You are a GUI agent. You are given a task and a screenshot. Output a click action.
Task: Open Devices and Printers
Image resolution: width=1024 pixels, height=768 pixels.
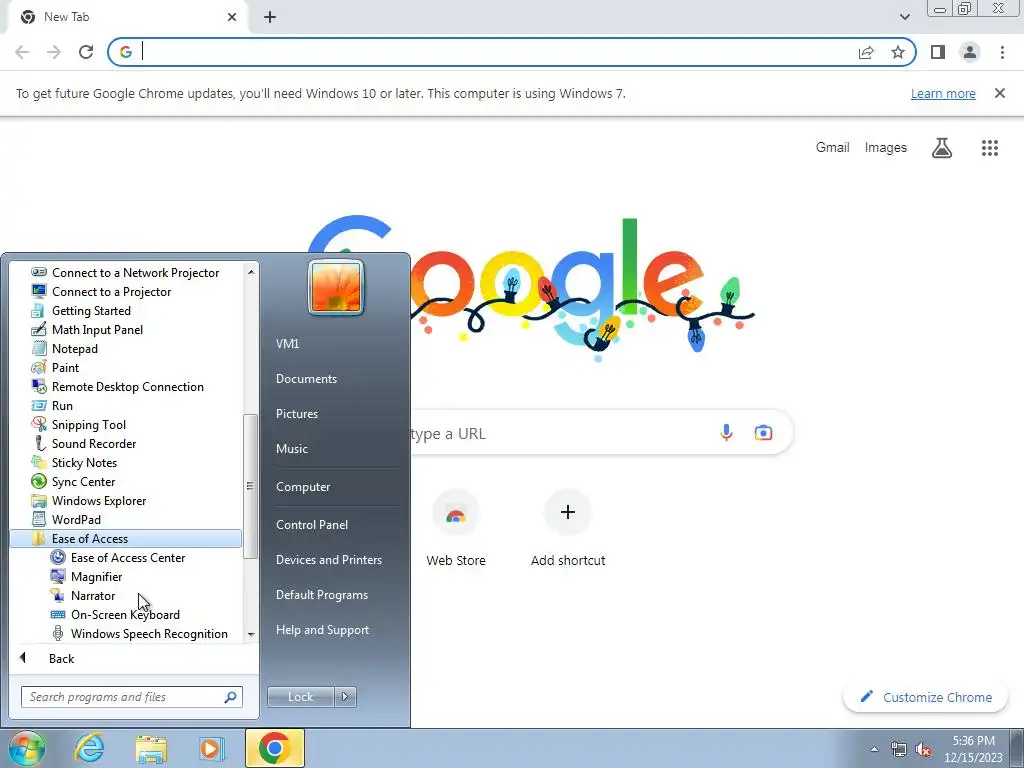coord(329,560)
